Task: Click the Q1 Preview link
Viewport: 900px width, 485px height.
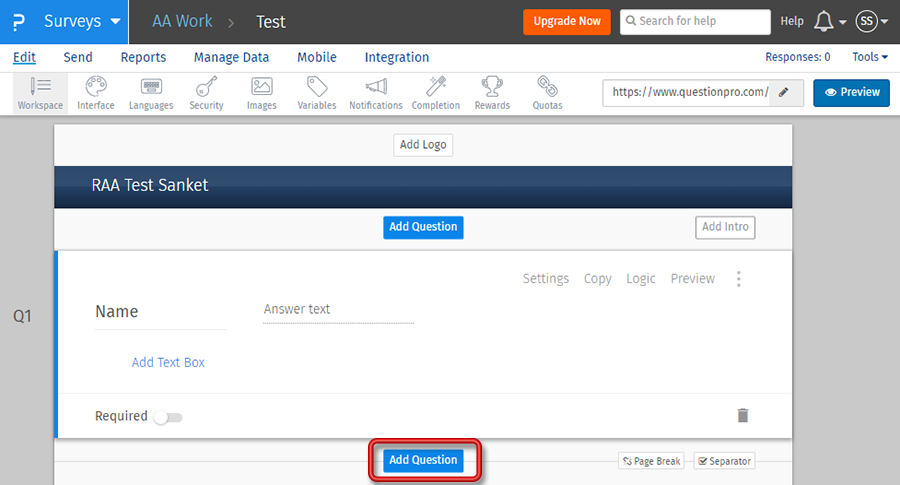Action: pos(693,279)
